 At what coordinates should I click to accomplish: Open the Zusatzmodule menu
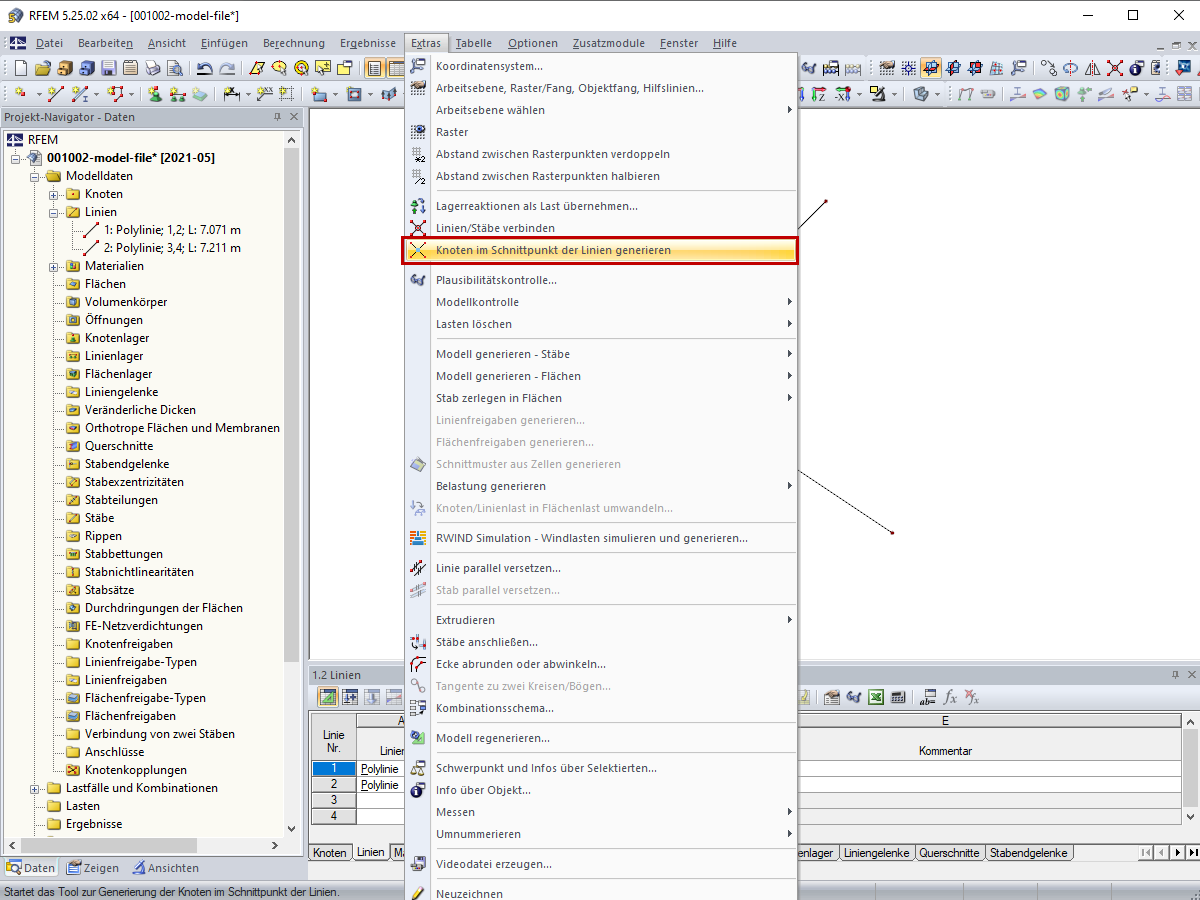click(609, 43)
